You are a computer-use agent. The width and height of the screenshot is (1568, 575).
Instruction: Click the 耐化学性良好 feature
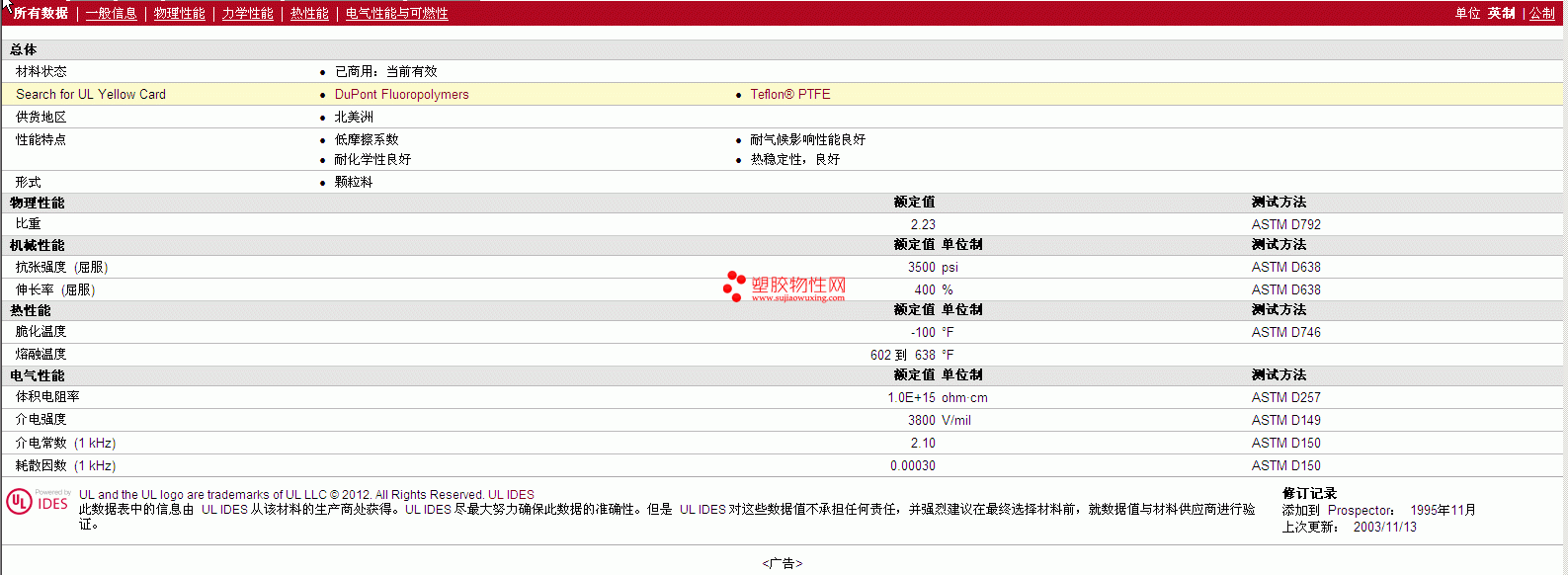tap(373, 159)
